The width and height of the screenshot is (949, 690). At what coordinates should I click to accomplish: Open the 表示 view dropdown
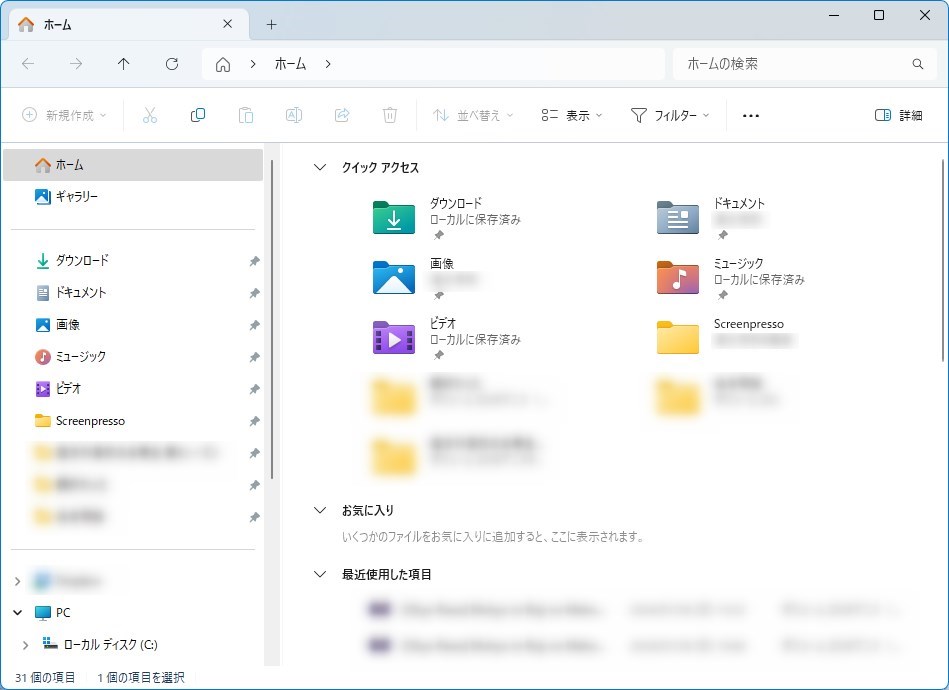[572, 115]
